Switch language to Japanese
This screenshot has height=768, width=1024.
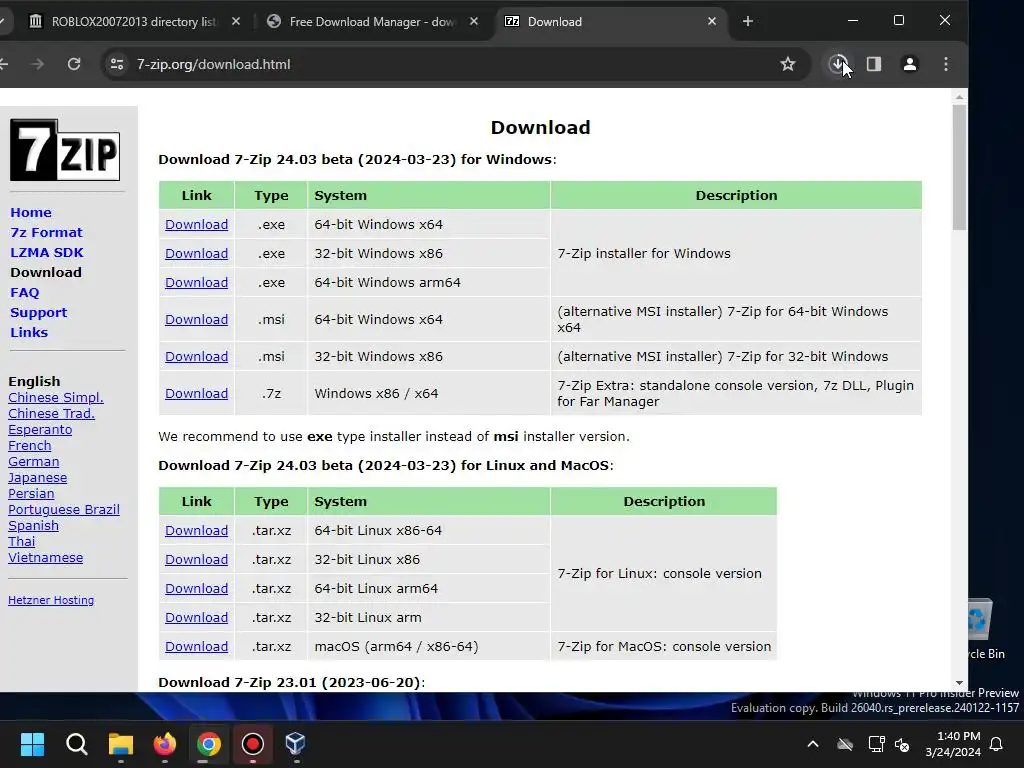37,477
